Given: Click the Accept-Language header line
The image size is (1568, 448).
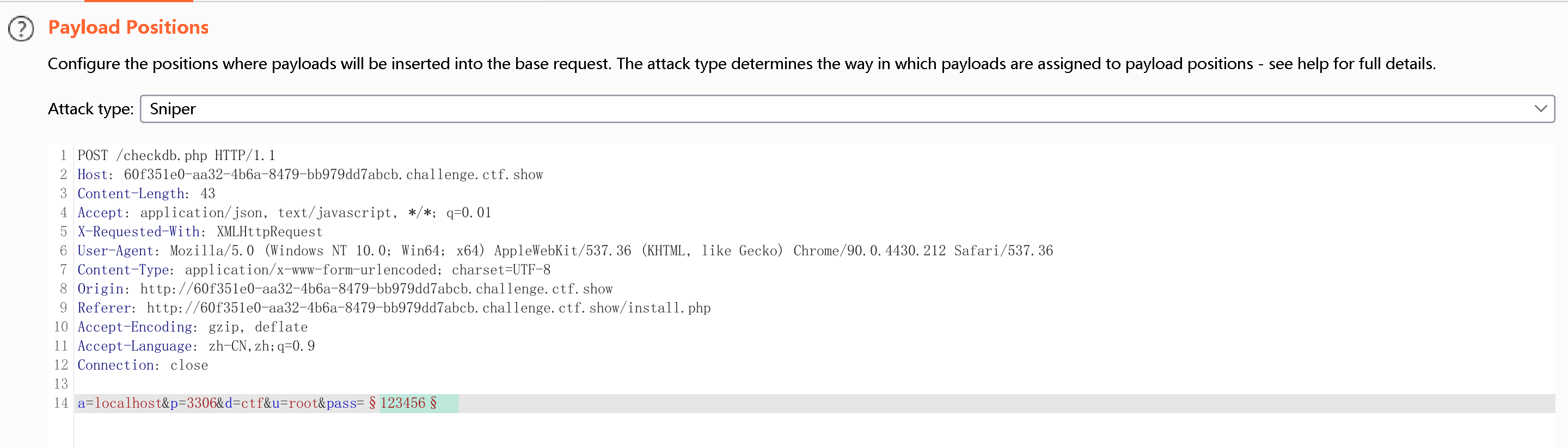Looking at the screenshot, I should [x=196, y=346].
